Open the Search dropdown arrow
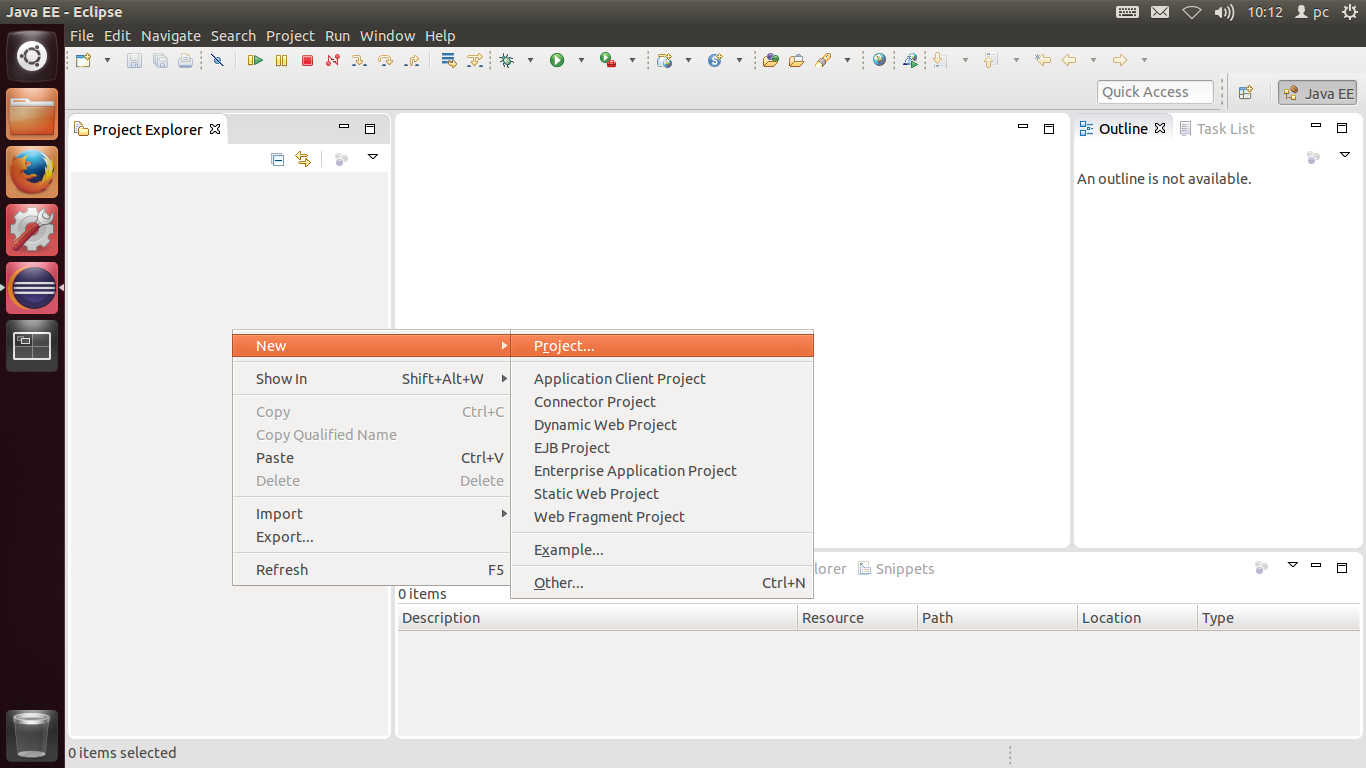 pyautogui.click(x=847, y=60)
